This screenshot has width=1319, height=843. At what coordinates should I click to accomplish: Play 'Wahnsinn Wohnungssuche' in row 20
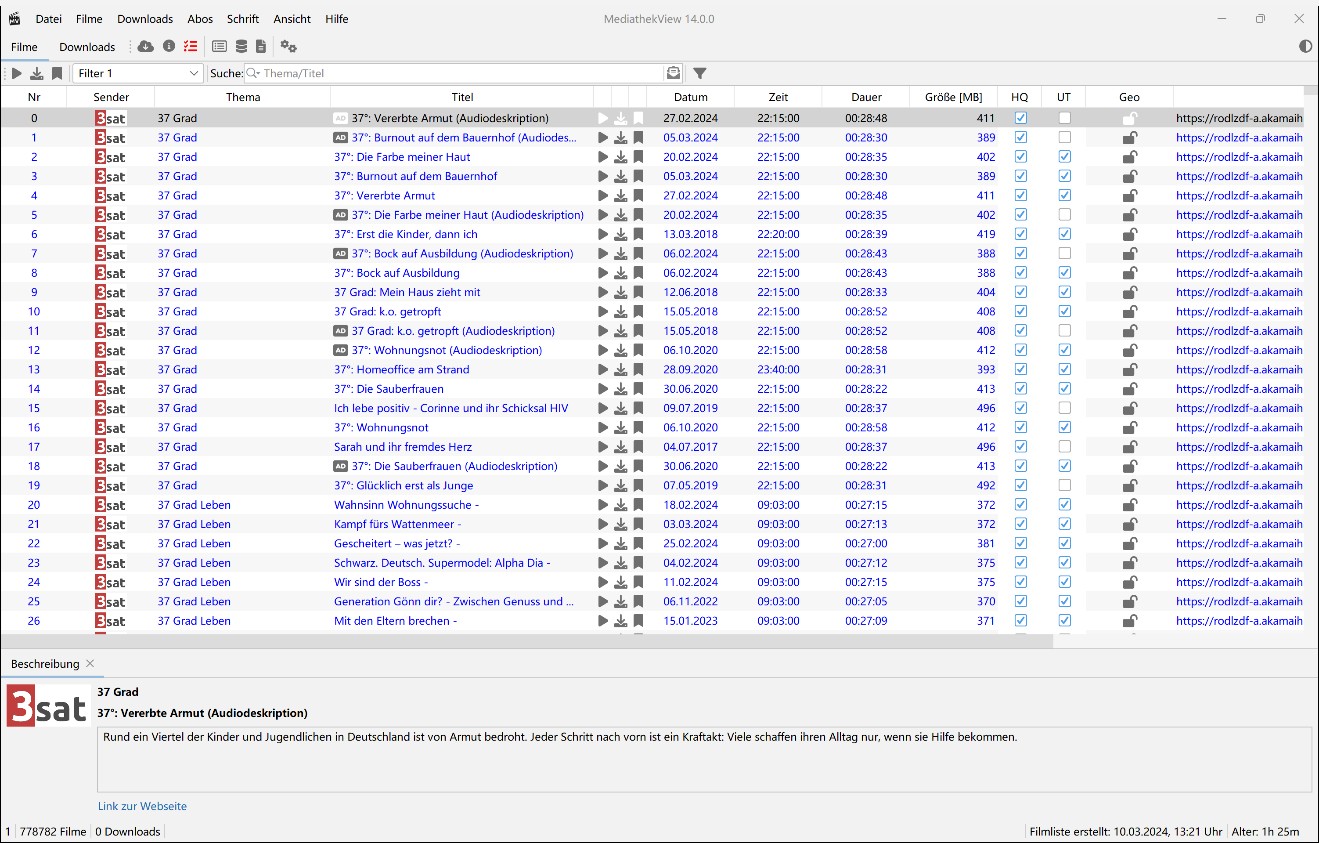click(x=603, y=505)
